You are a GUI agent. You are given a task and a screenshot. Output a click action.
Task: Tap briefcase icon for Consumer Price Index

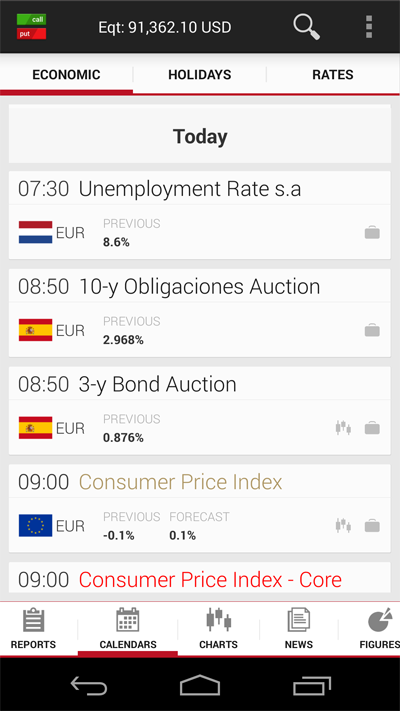point(372,526)
